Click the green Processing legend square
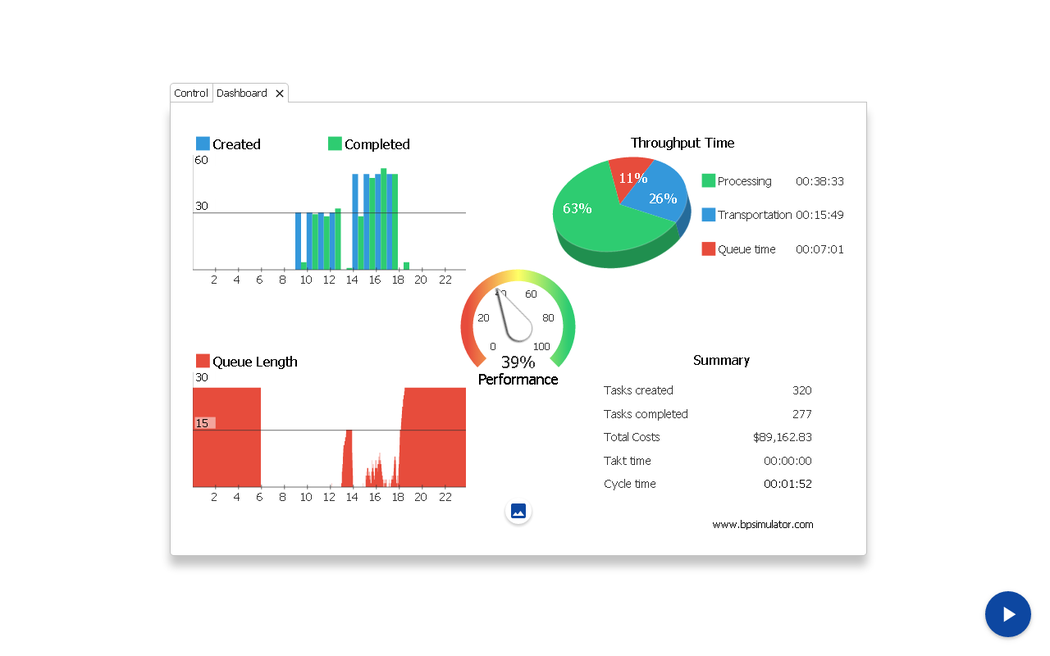This screenshot has height=656, width=1050. pos(708,181)
